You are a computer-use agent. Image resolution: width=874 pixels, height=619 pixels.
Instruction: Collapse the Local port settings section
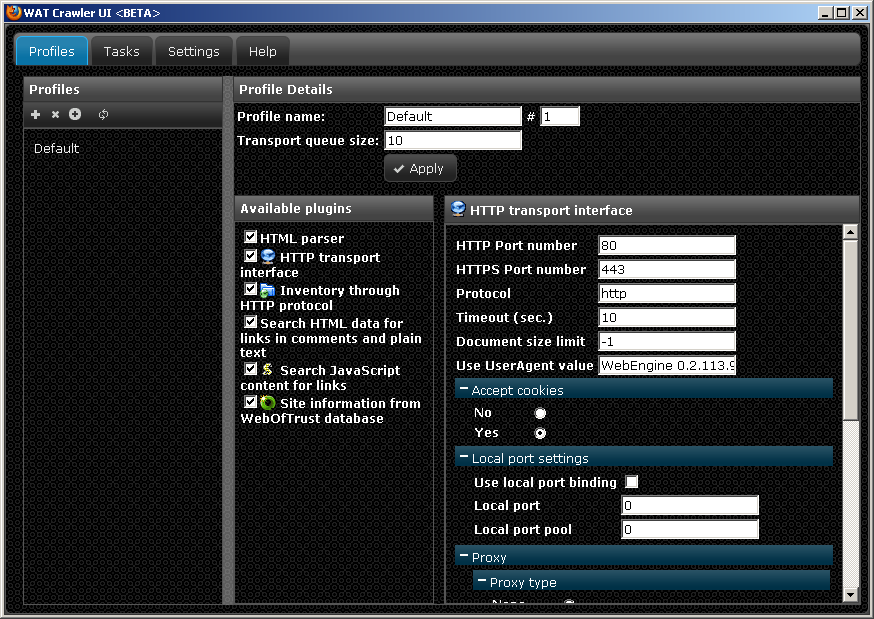(x=464, y=457)
